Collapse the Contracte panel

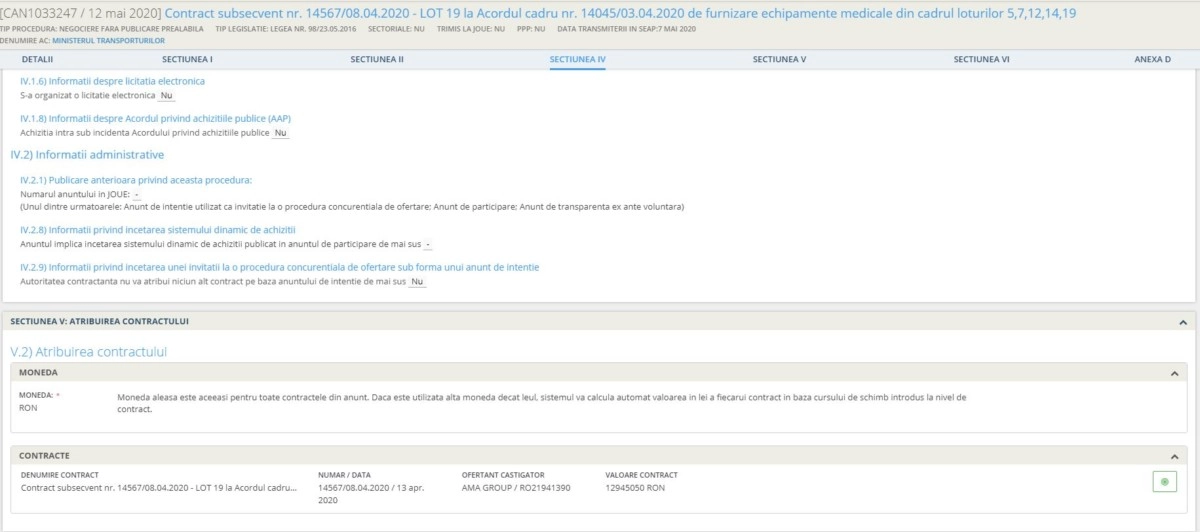[x=1174, y=455]
